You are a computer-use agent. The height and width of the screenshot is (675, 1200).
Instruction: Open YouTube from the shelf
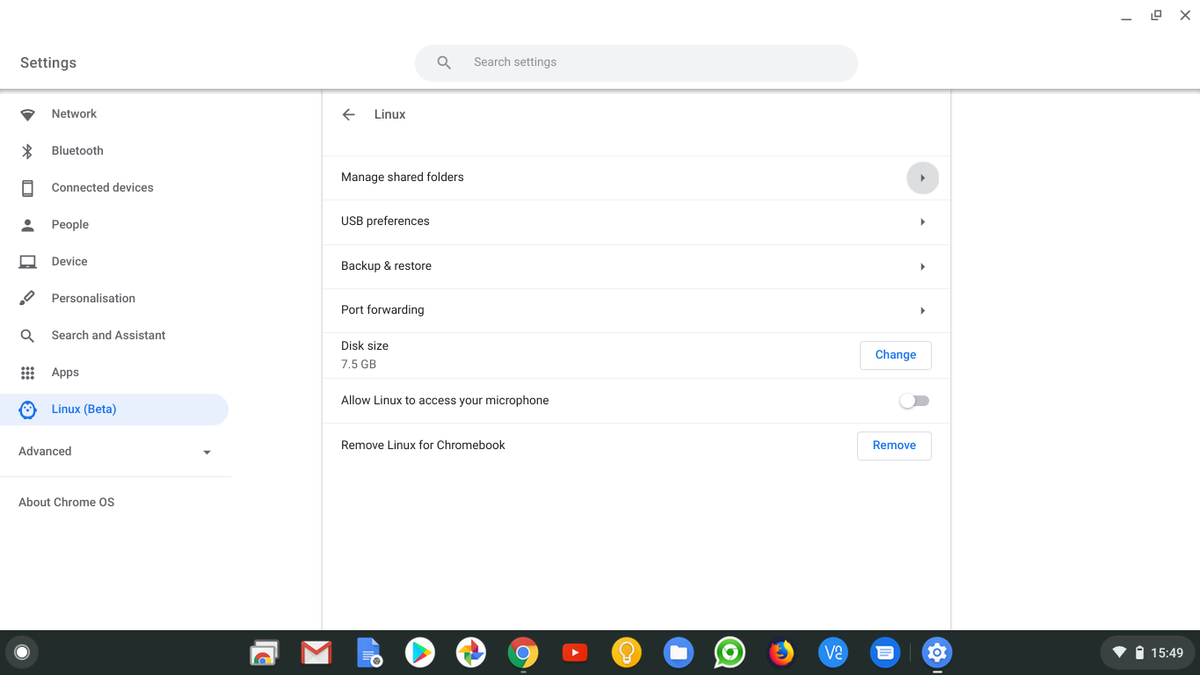[x=575, y=652]
